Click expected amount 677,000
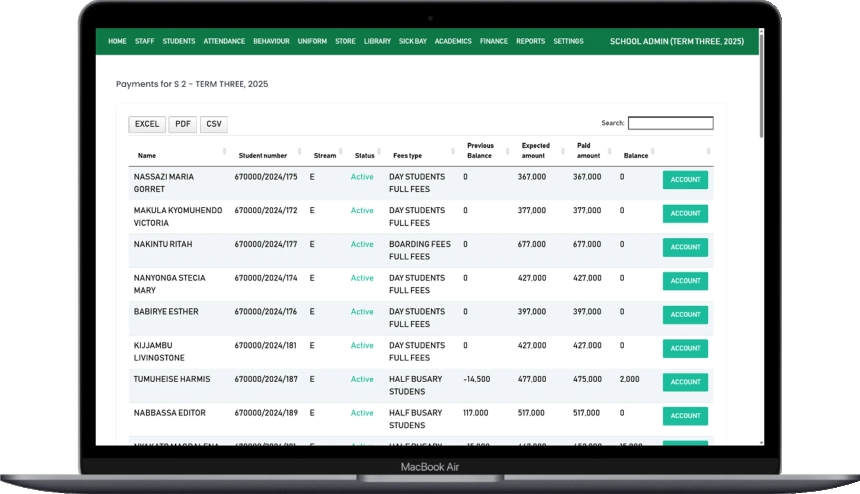The image size is (860, 494). coord(531,244)
